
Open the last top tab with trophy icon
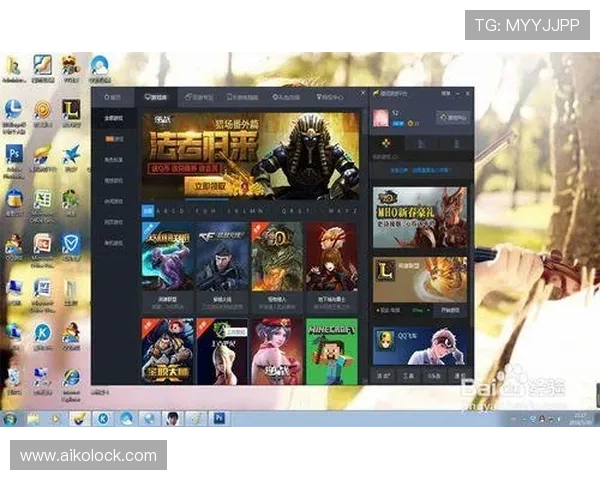pos(329,97)
